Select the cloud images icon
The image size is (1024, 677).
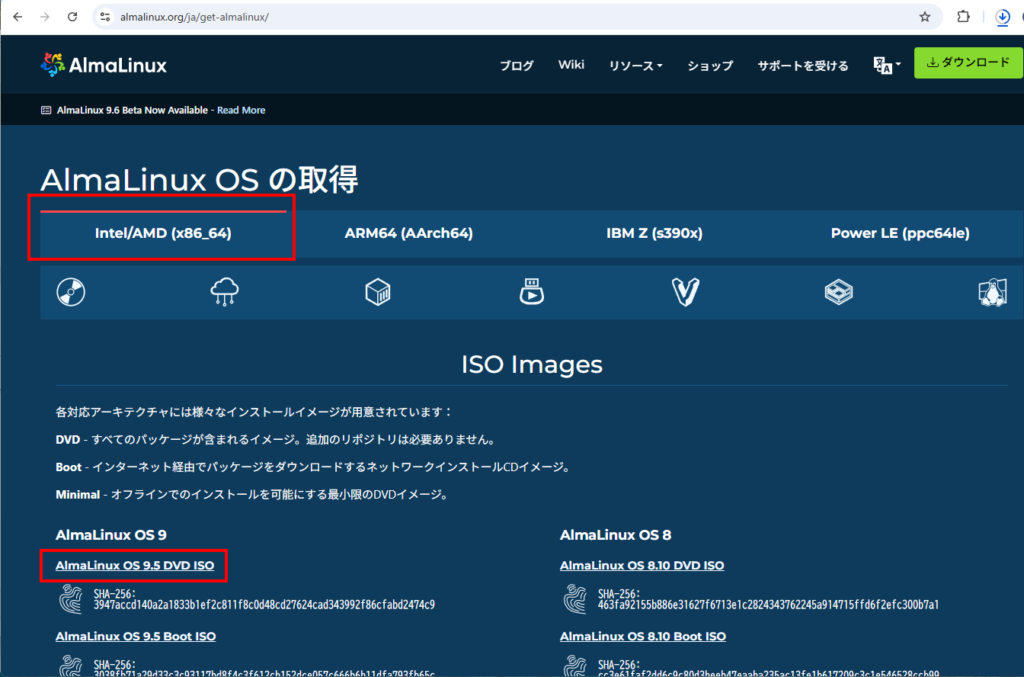(x=224, y=292)
